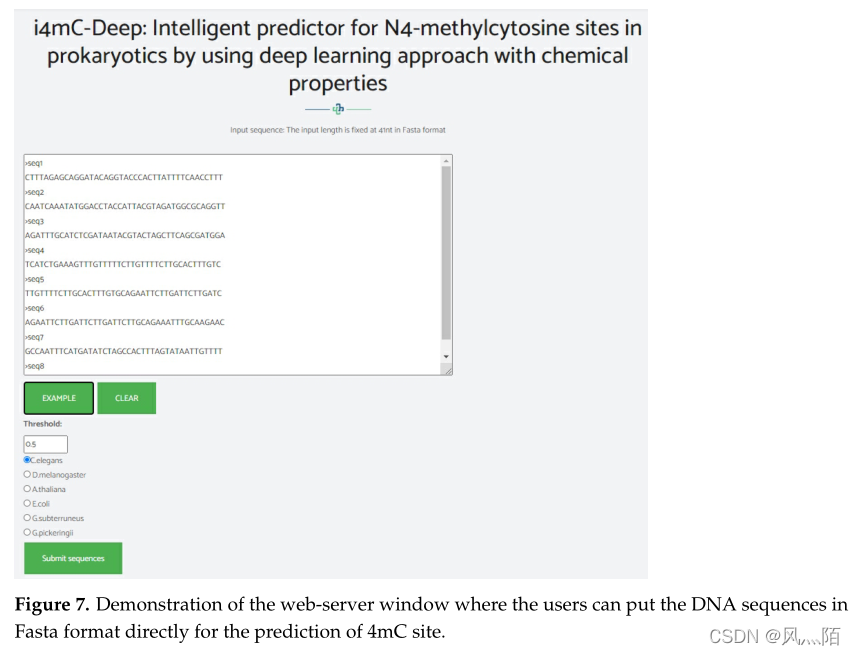856x655 pixels.
Task: Click the textarea resize handle corner
Action: coord(447,370)
